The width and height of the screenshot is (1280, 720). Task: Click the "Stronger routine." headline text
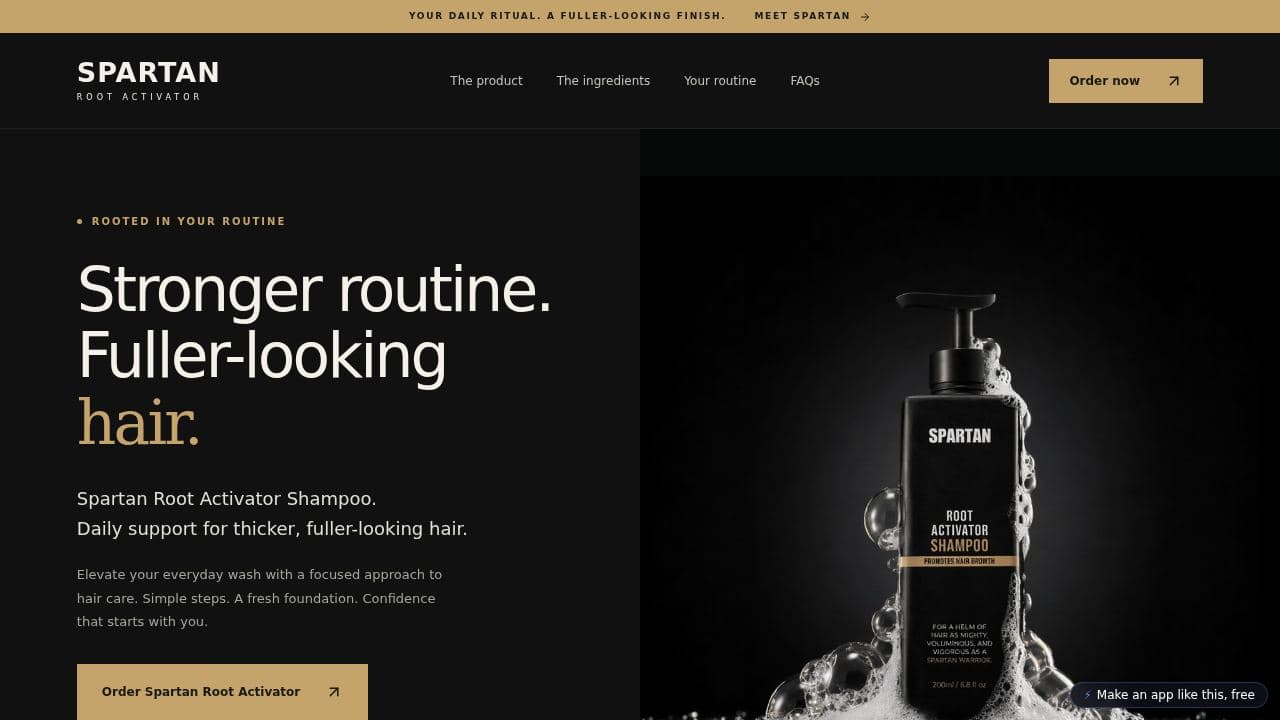click(x=314, y=289)
